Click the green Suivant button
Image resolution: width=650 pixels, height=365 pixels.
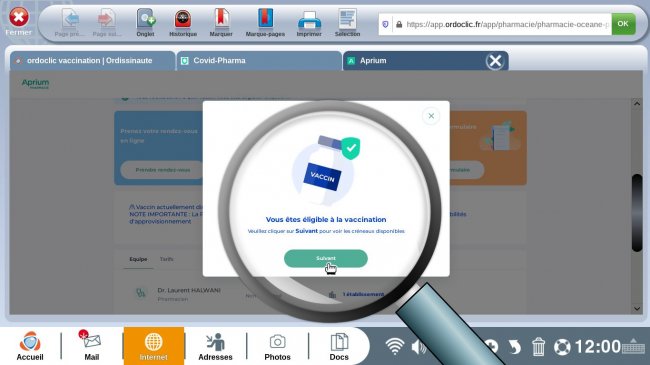[326, 258]
